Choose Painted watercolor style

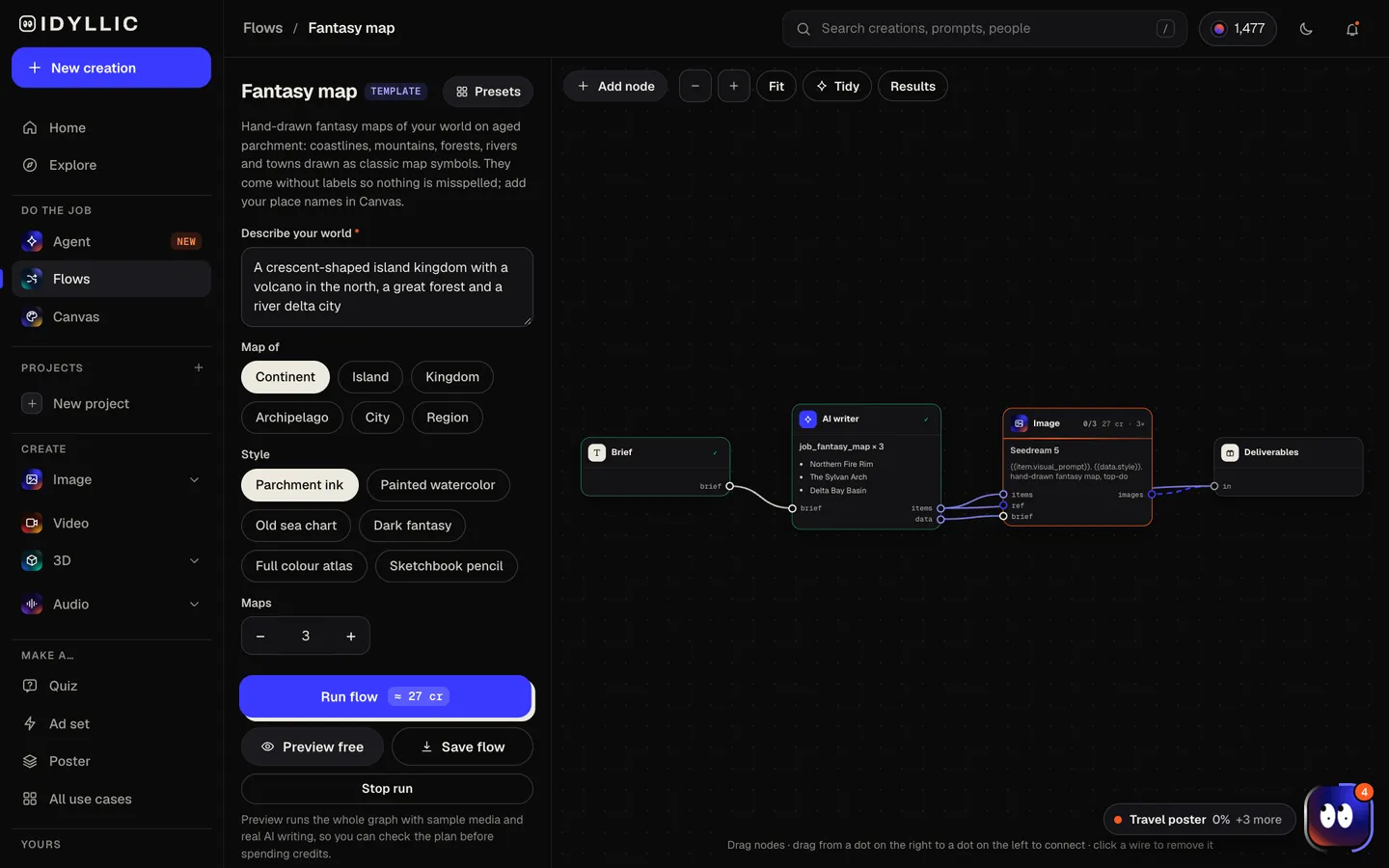tap(438, 485)
